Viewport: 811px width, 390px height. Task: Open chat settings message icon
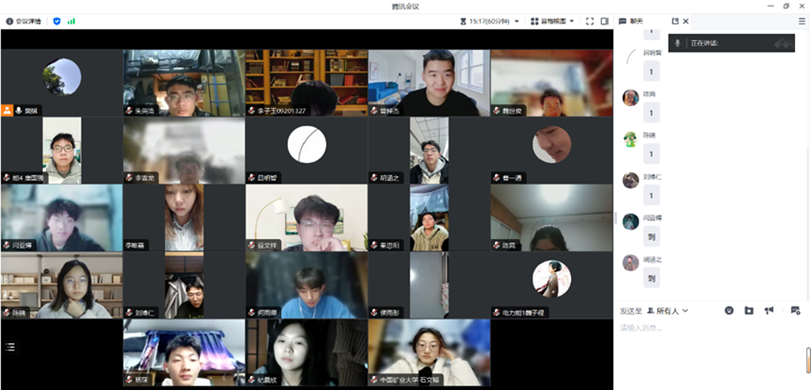[795, 310]
